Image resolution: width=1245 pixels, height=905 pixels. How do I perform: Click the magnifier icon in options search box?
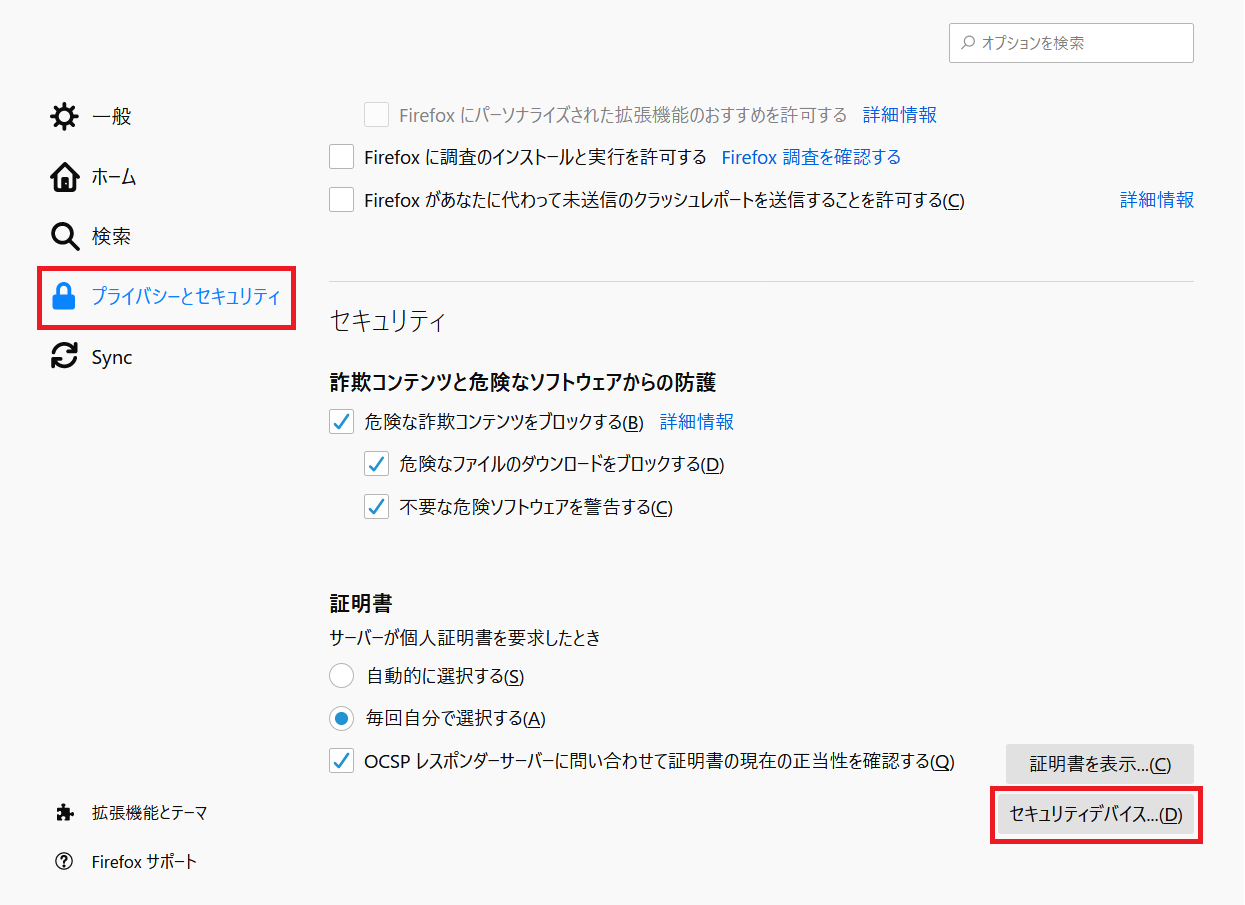pyautogui.click(x=967, y=43)
